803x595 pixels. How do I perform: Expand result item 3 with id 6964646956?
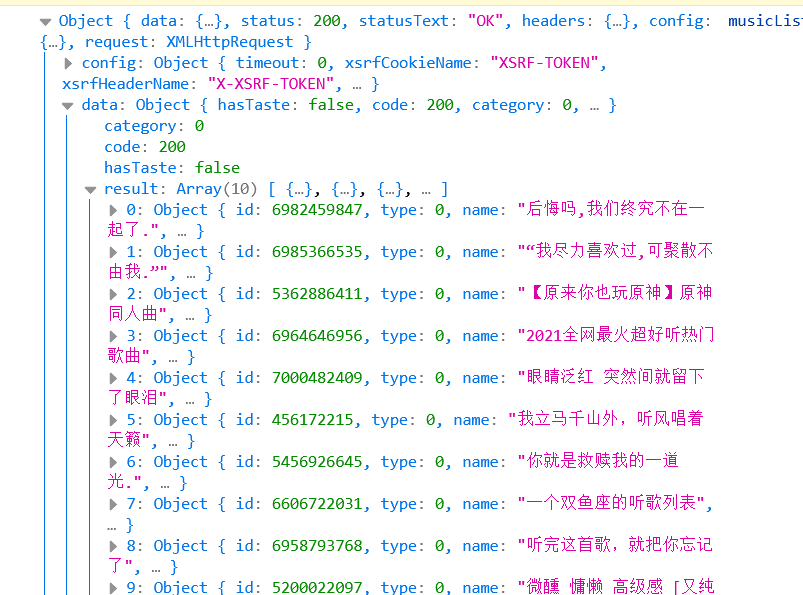tap(113, 336)
